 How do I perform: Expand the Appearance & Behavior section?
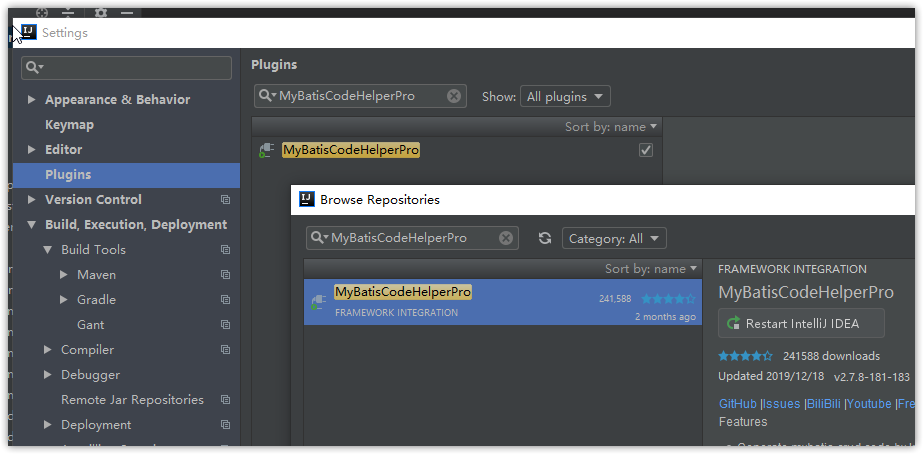(32, 100)
